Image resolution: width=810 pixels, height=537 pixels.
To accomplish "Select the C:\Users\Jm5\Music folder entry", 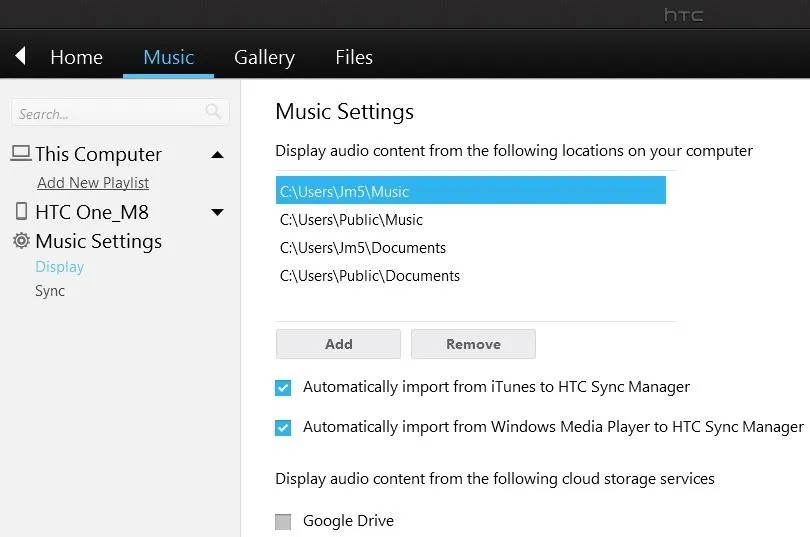I will (x=471, y=191).
